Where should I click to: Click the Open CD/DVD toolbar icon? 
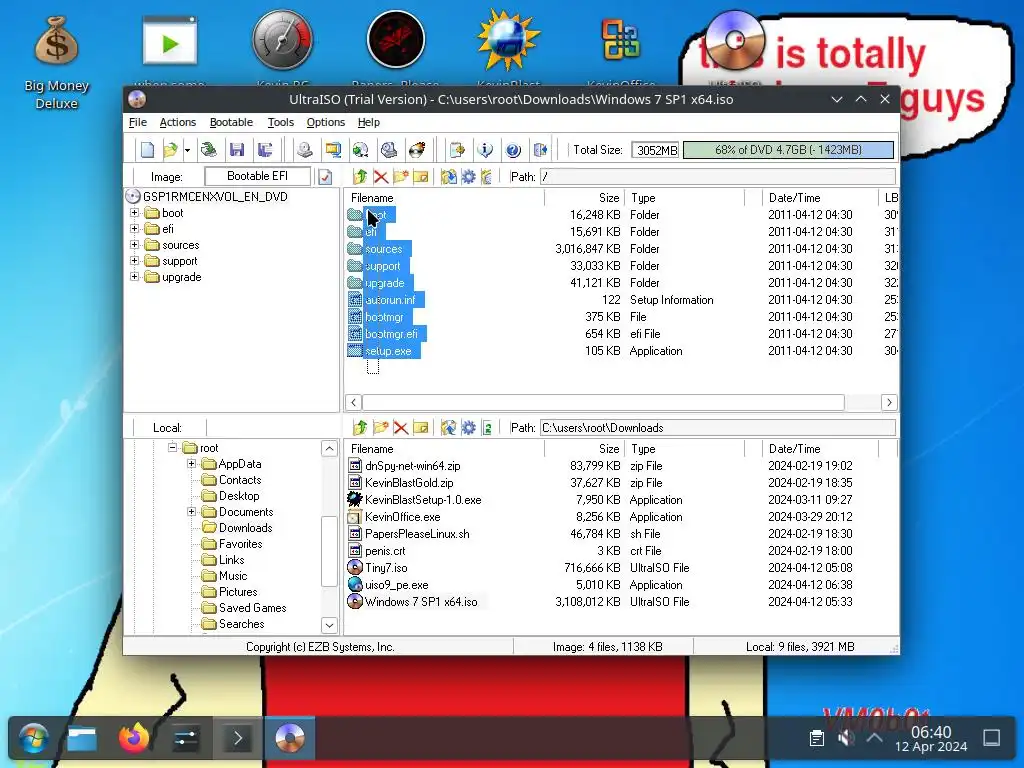pyautogui.click(x=209, y=150)
